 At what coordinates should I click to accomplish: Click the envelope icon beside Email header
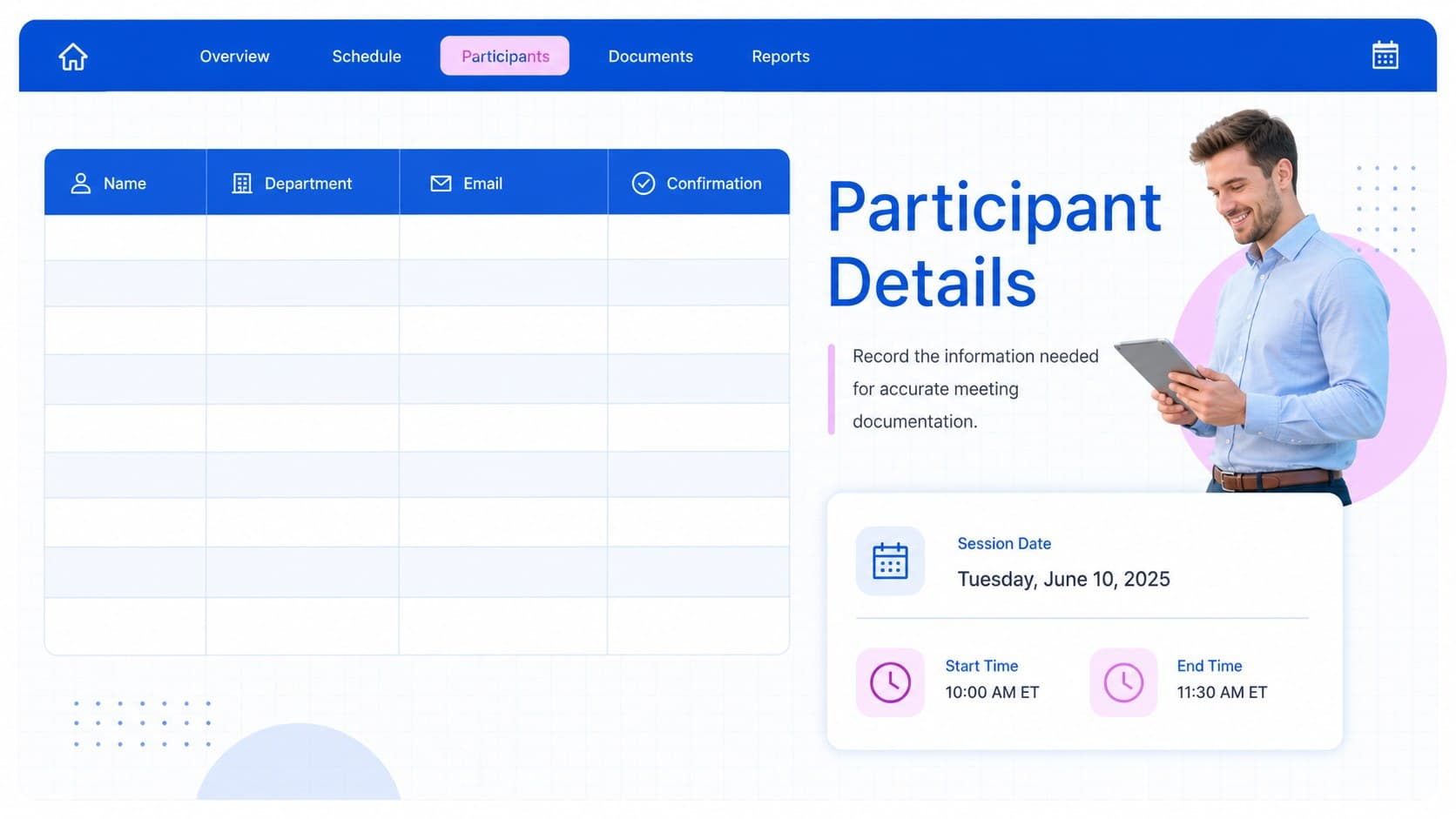coord(442,184)
